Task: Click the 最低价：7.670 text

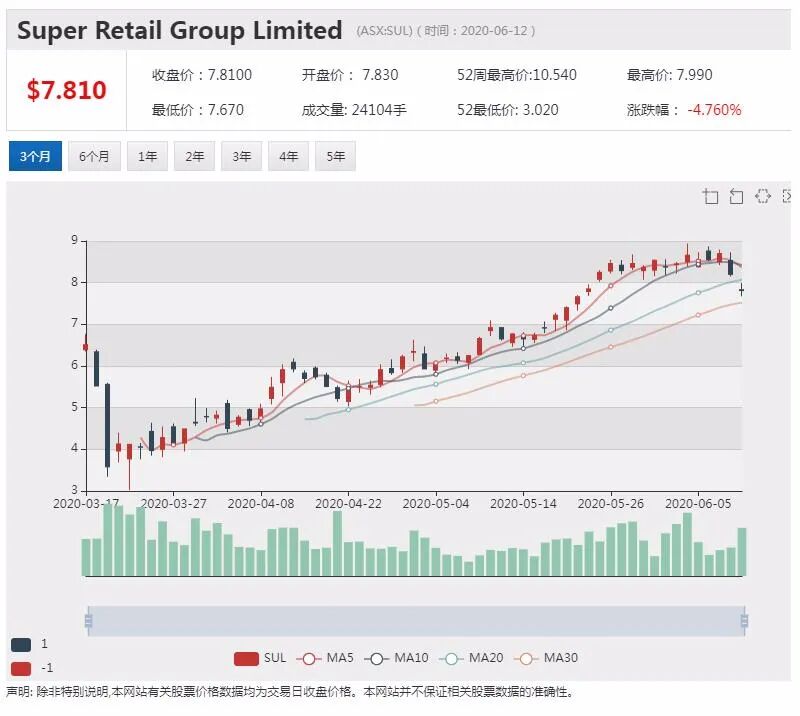Action: tap(197, 110)
